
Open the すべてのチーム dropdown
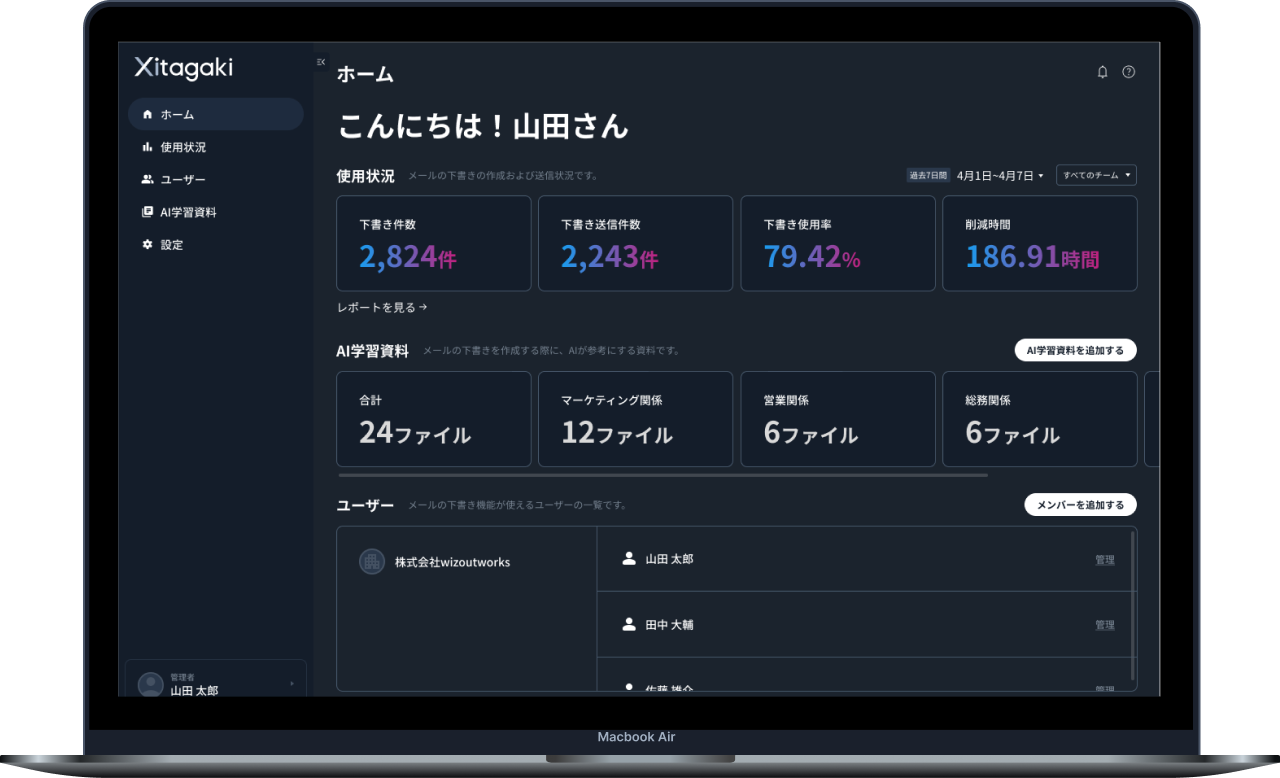coord(1096,175)
